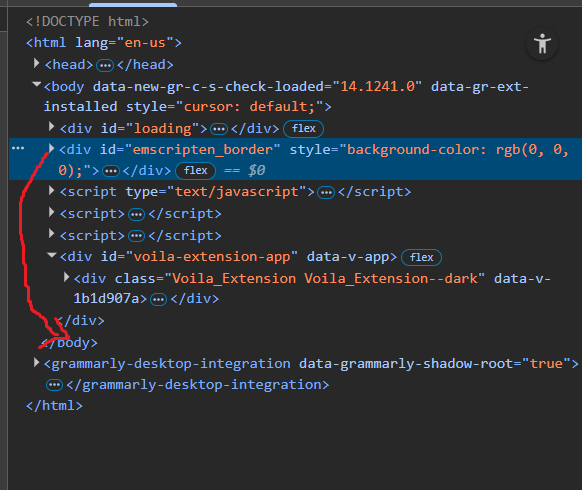The image size is (582, 490).
Task: Click data-grammarly-shadow-root "true" value
Action: 546,363
